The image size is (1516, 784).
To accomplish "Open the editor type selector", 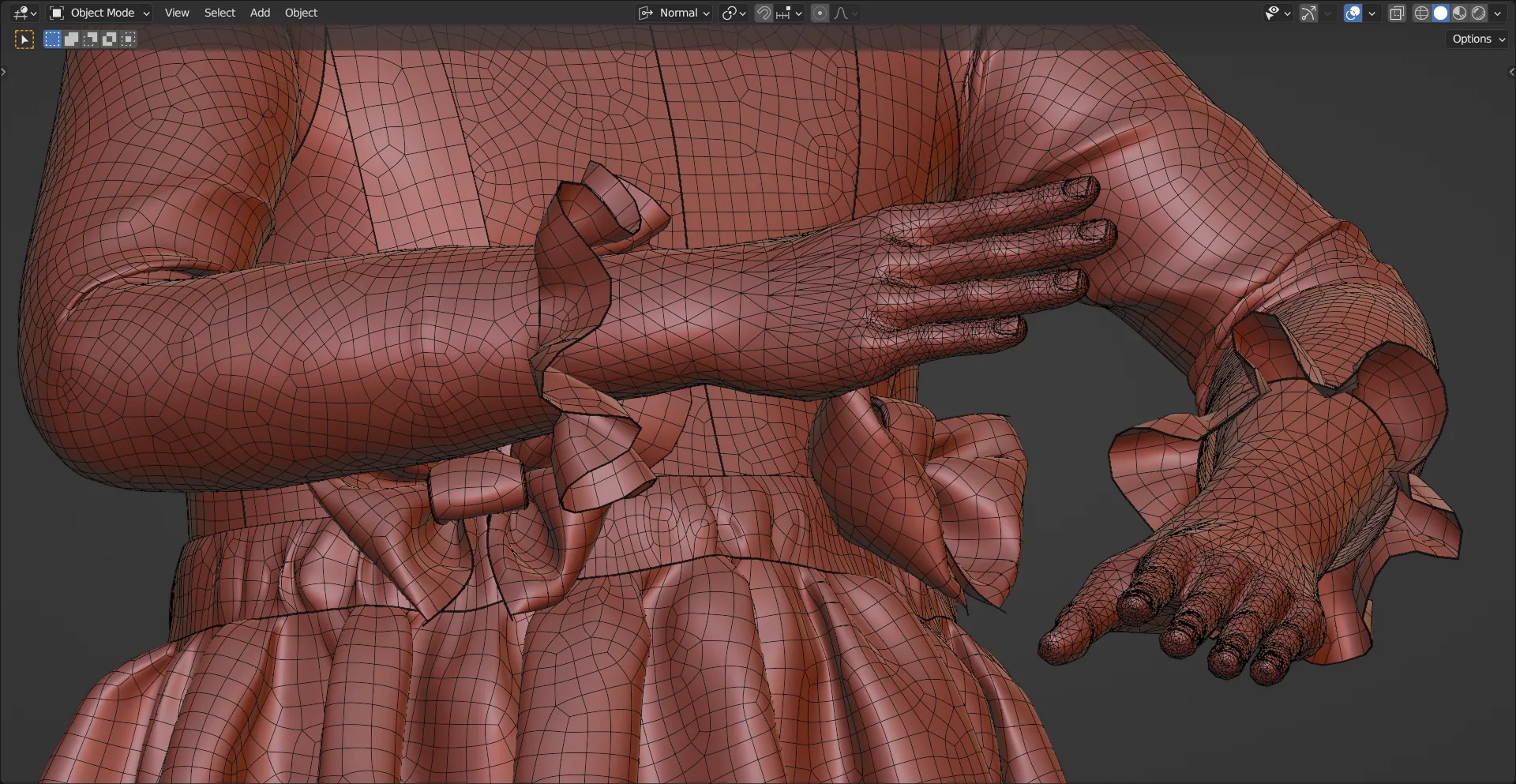I will [25, 13].
